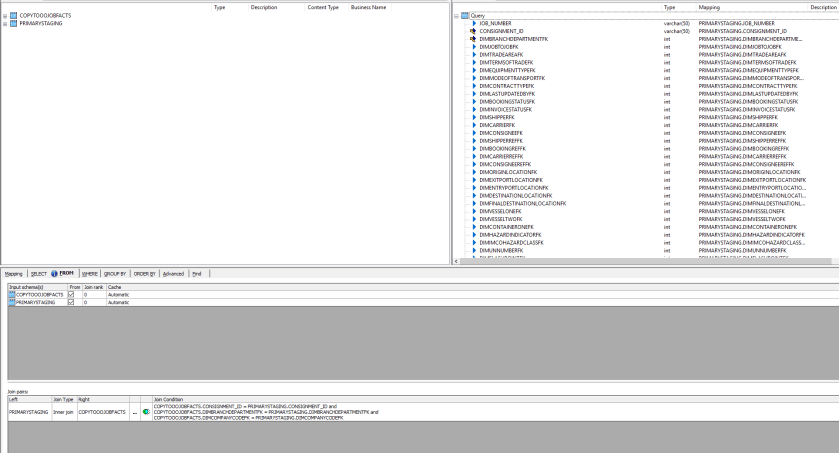Click the arrow icon next to DIMJOBTOJOBFK

(475, 46)
